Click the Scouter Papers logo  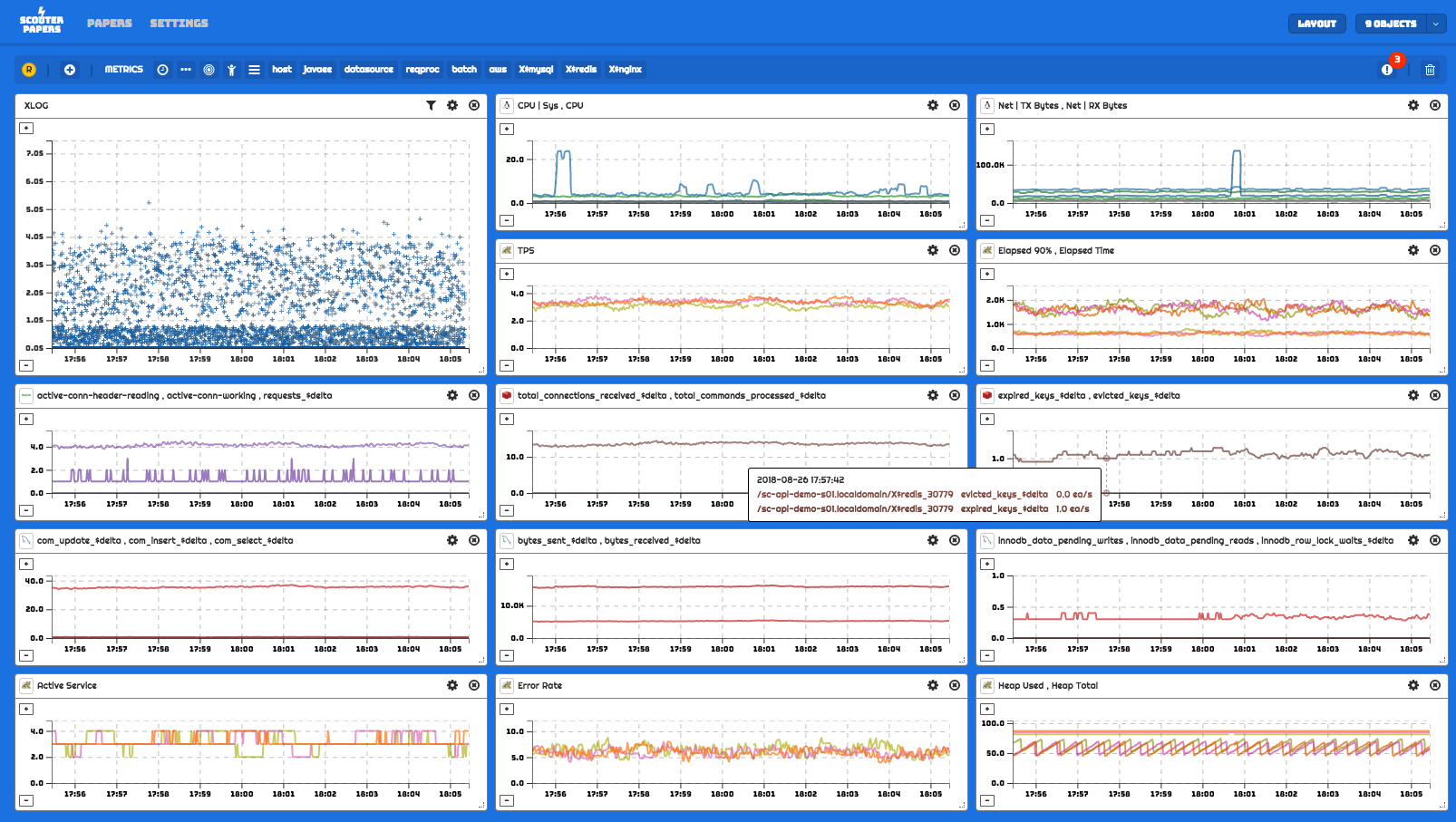42,20
